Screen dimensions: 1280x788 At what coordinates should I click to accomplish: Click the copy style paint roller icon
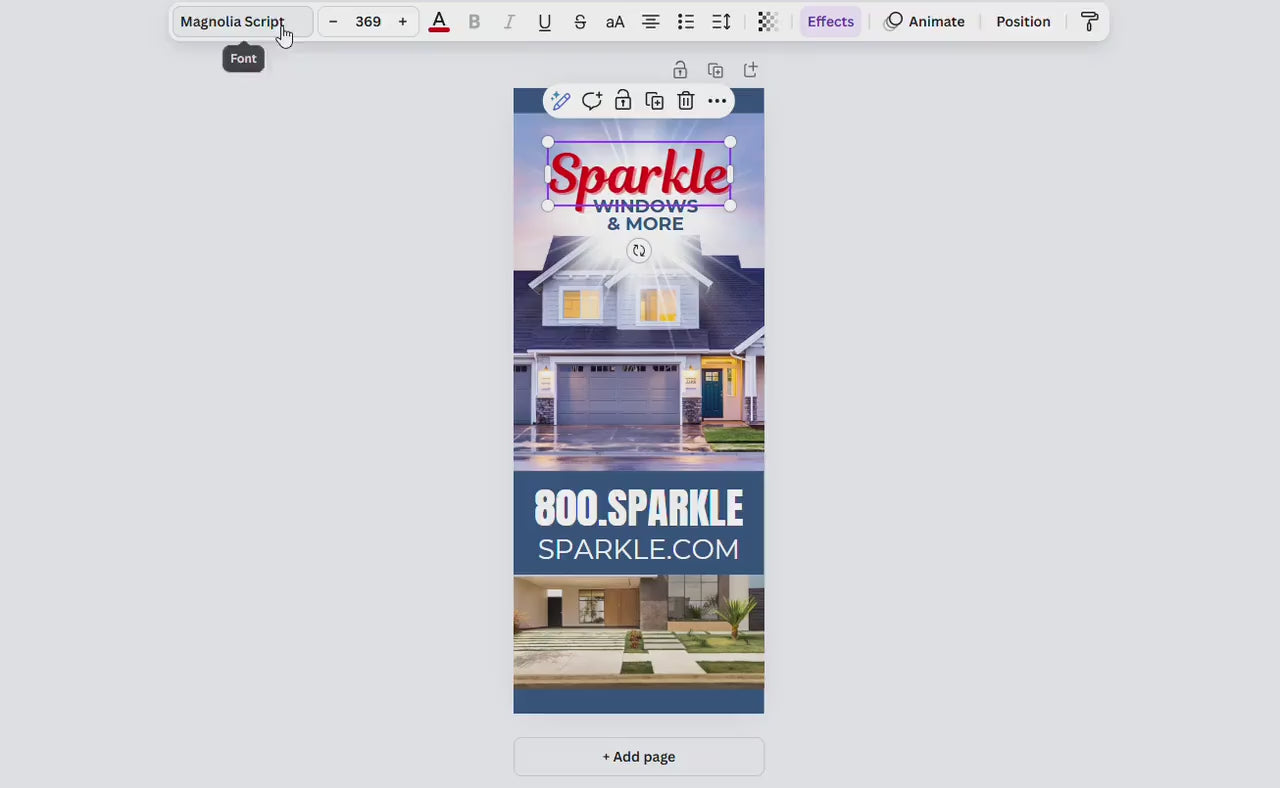coord(1090,22)
